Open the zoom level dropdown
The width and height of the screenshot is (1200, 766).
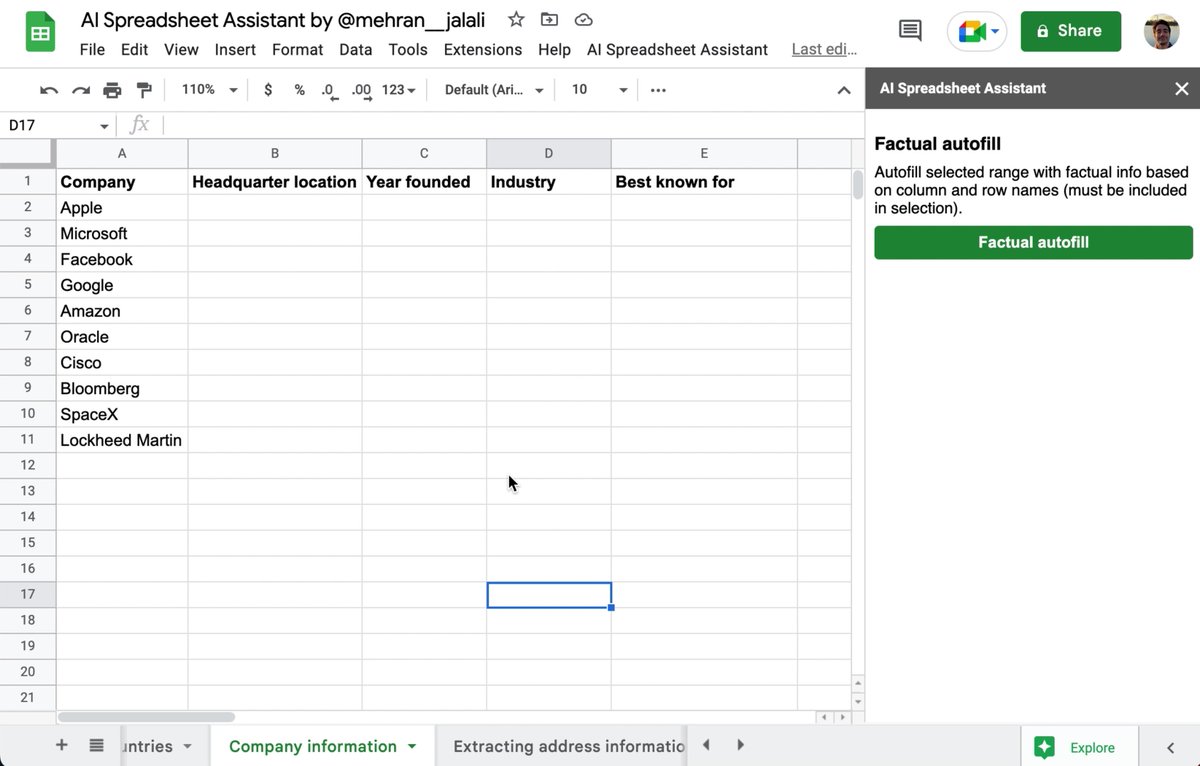(210, 90)
